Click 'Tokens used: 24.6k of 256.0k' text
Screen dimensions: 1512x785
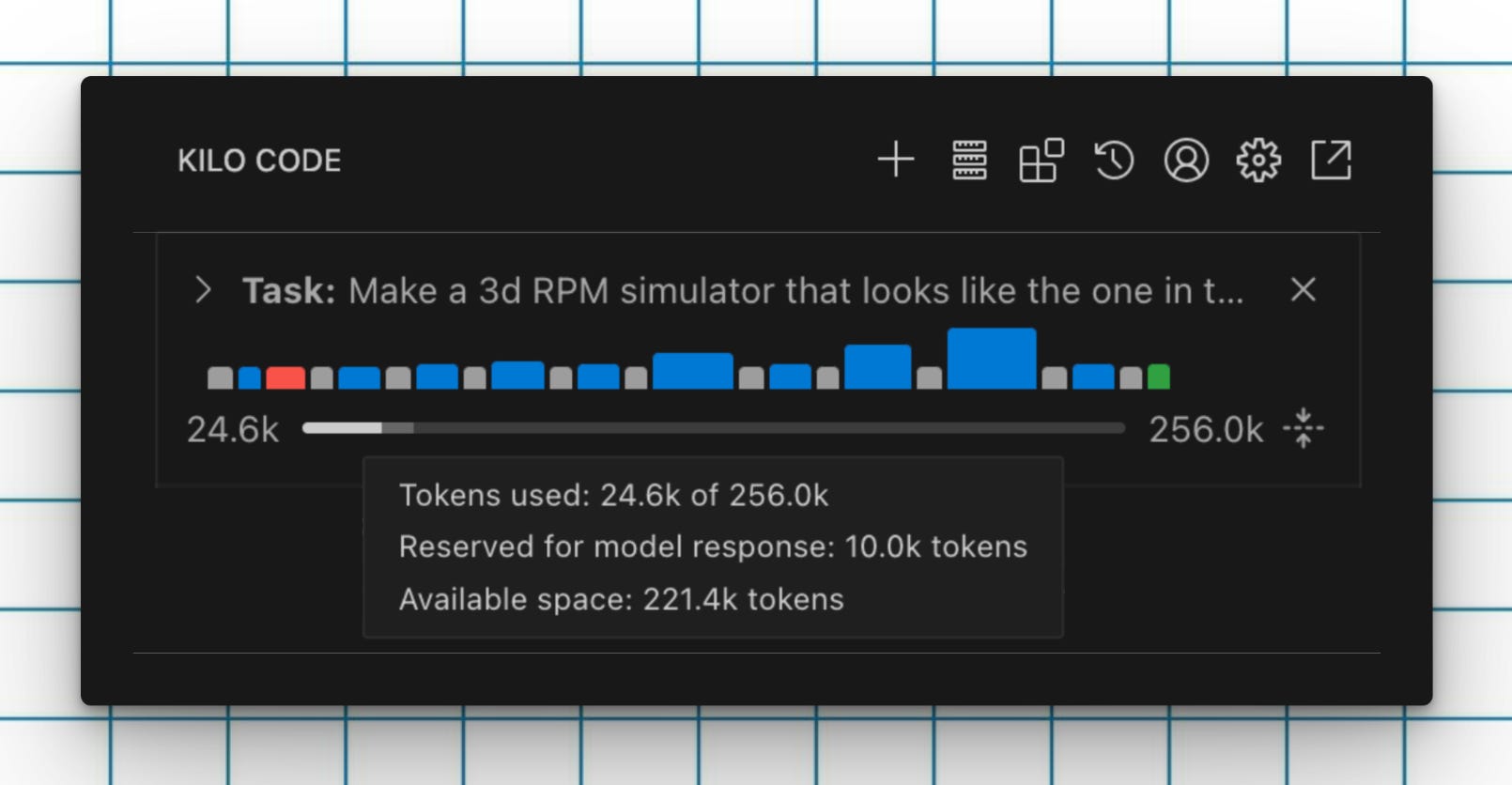pos(614,495)
